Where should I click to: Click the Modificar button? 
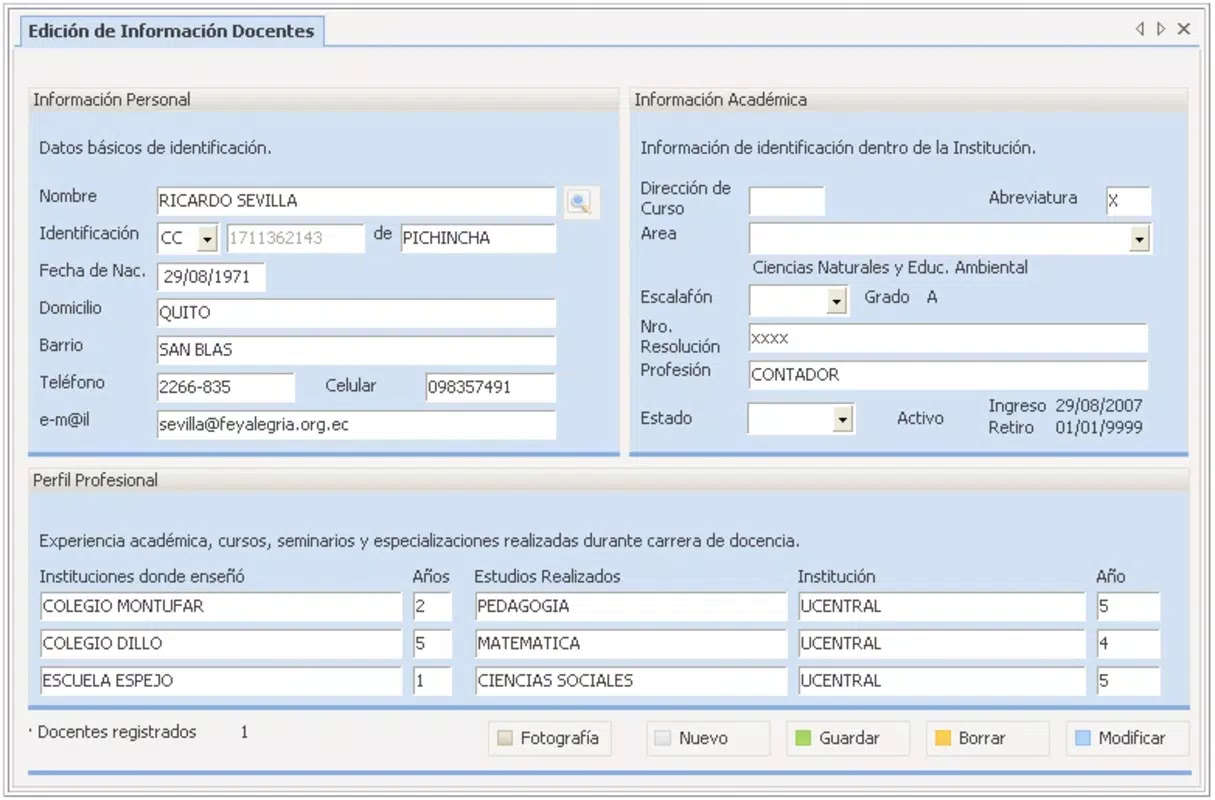pyautogui.click(x=1128, y=738)
